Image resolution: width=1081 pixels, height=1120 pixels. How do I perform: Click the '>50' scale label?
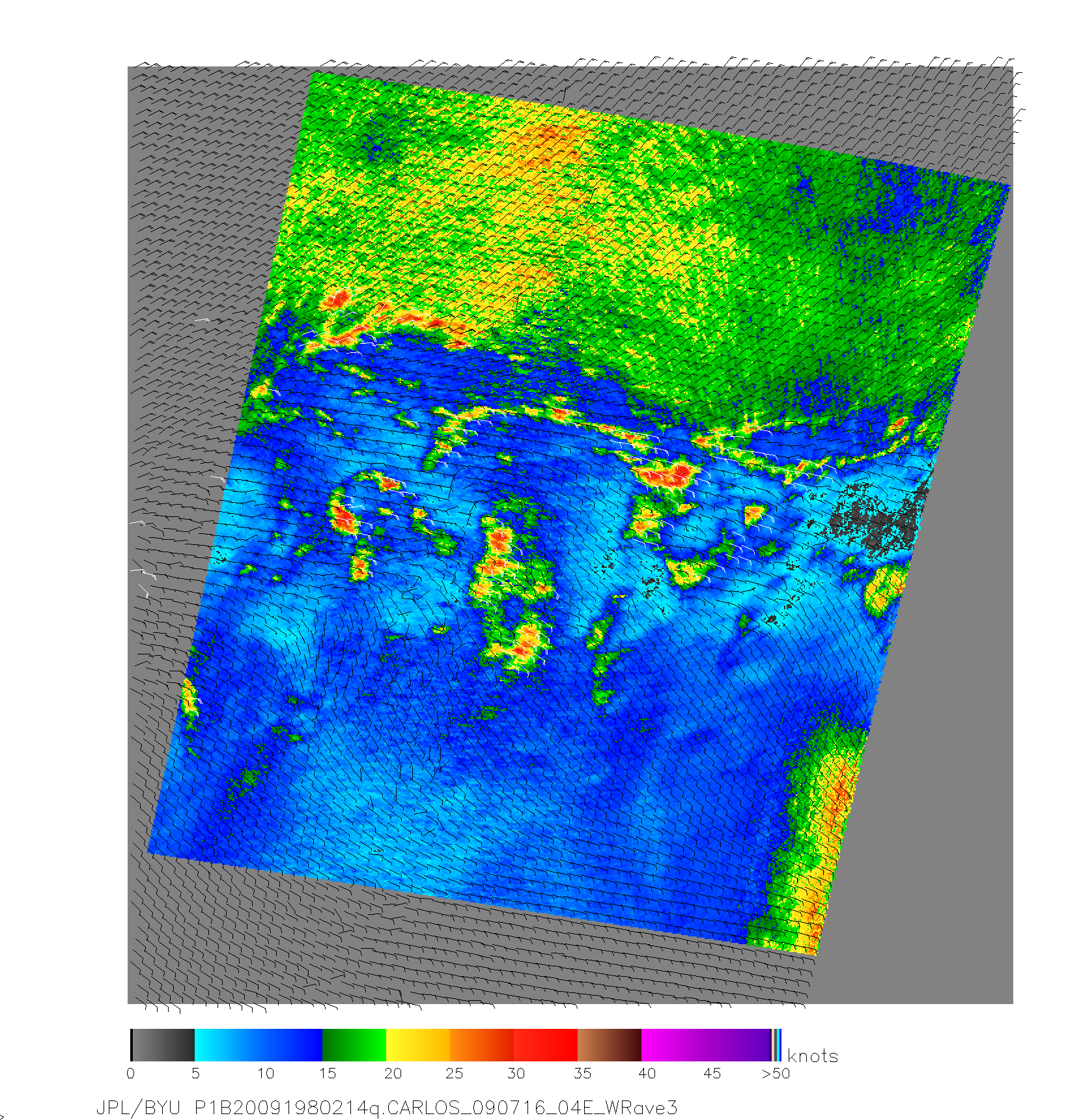[x=776, y=1074]
